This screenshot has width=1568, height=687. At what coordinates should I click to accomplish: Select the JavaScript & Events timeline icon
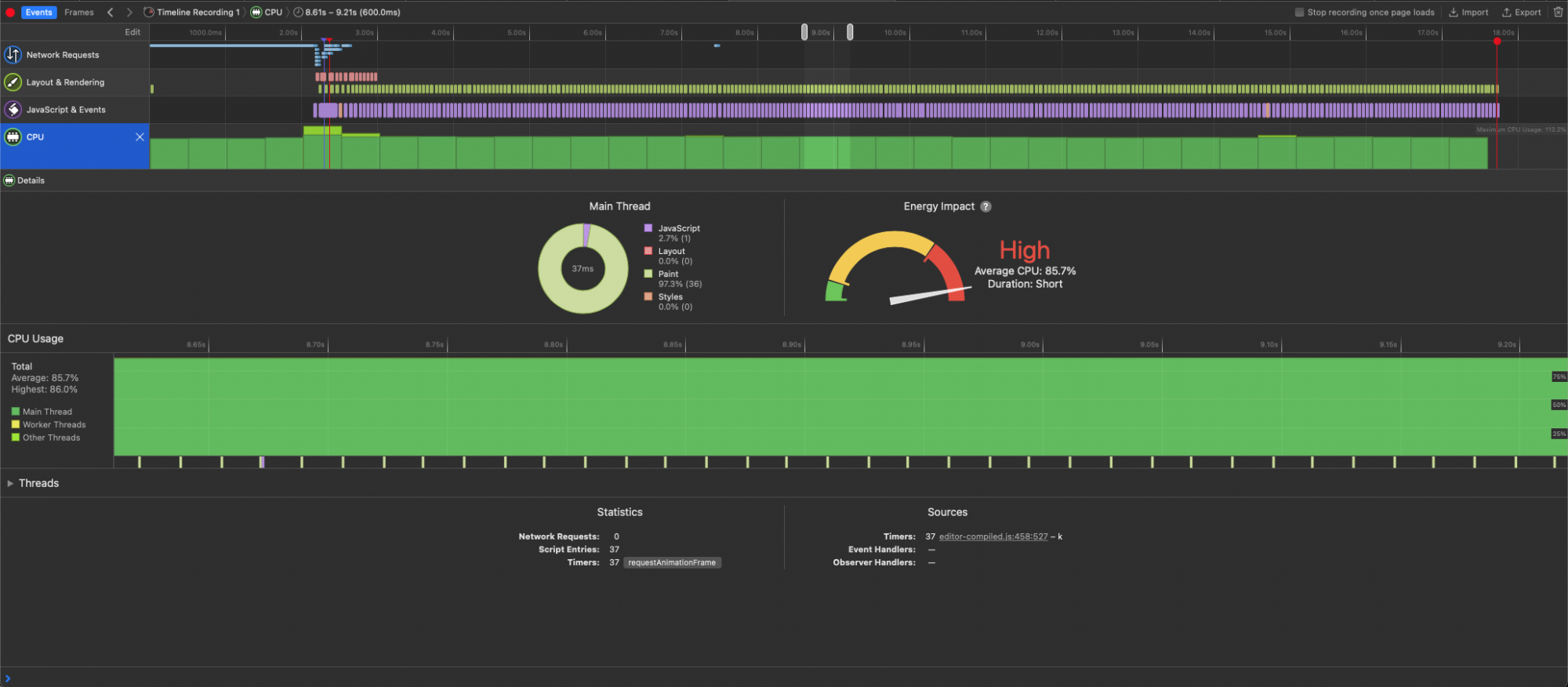pos(13,110)
